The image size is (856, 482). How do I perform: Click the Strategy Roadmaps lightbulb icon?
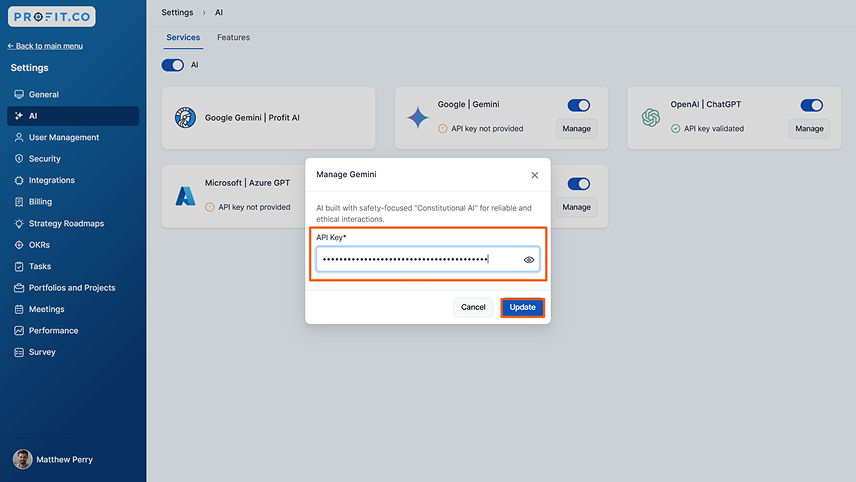click(x=19, y=223)
